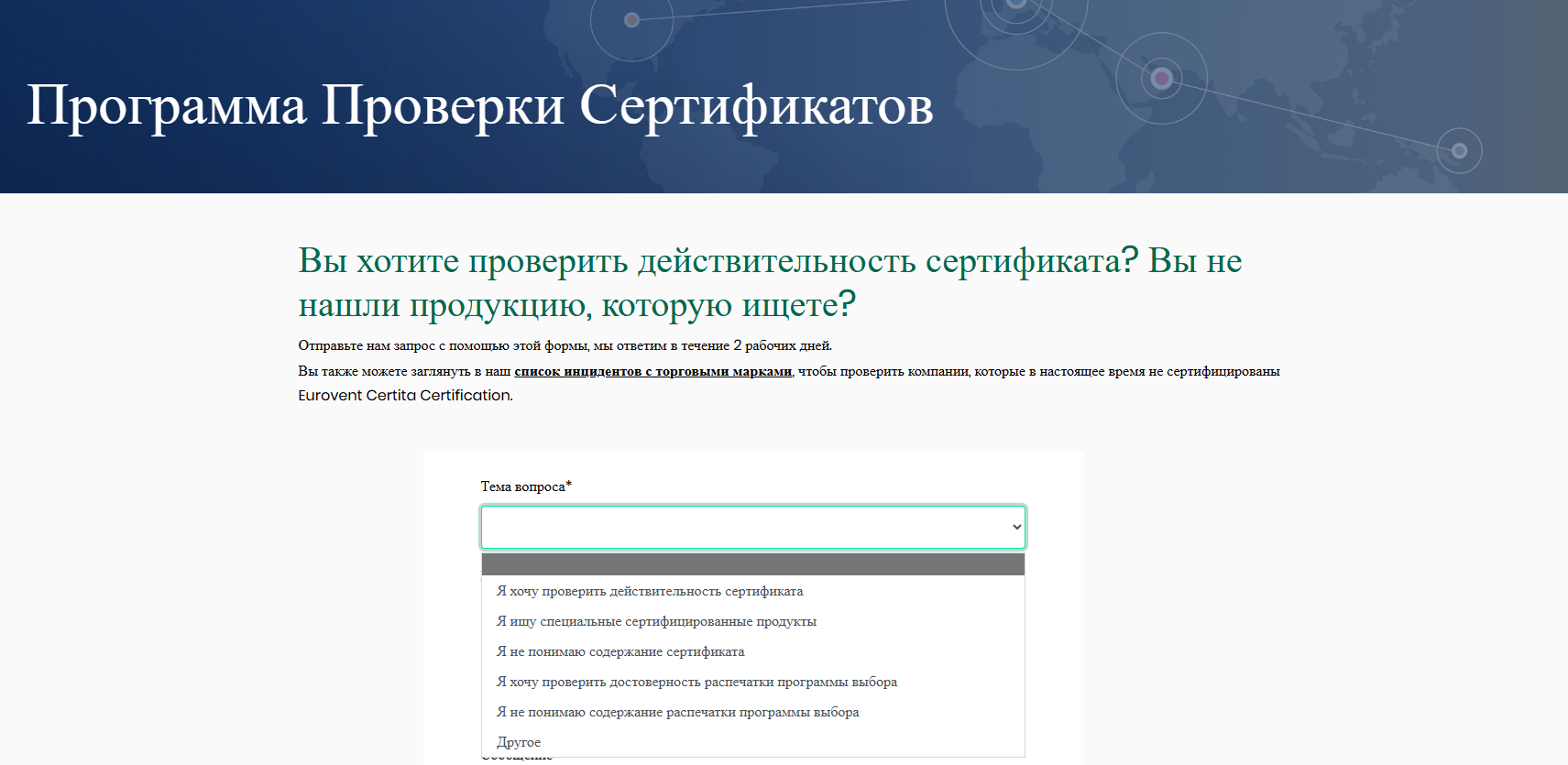1568x765 pixels.
Task: Click the sentence 'Отправьте нам запрос с помощью этой формы'
Action: tap(443, 345)
